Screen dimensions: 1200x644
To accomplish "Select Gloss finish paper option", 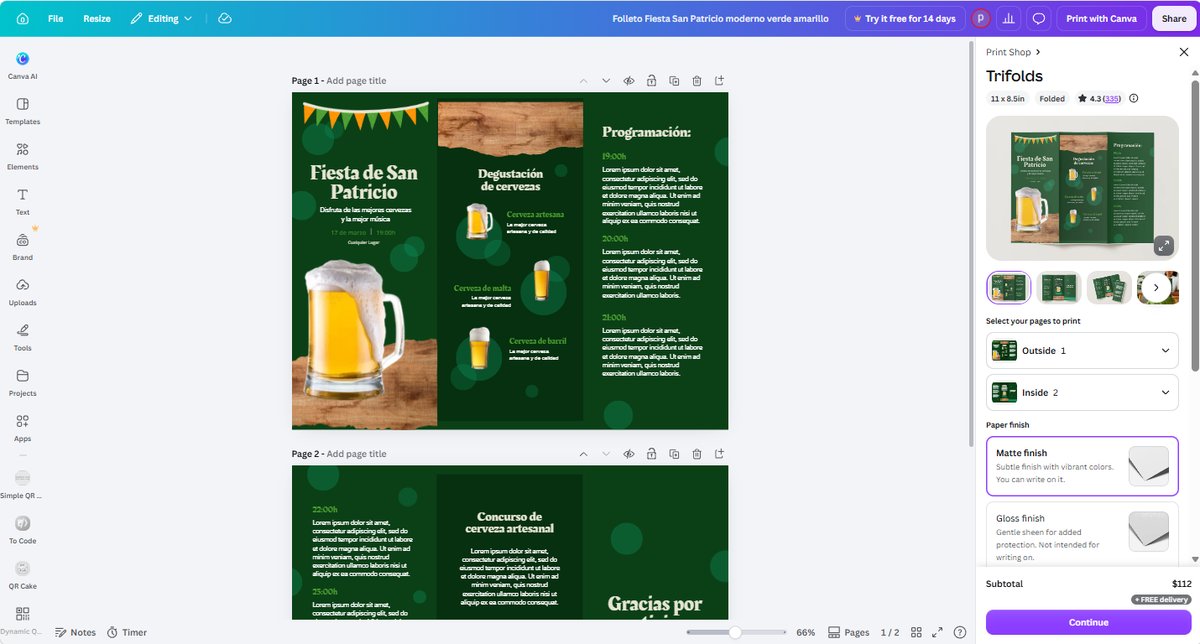I will [x=1082, y=532].
